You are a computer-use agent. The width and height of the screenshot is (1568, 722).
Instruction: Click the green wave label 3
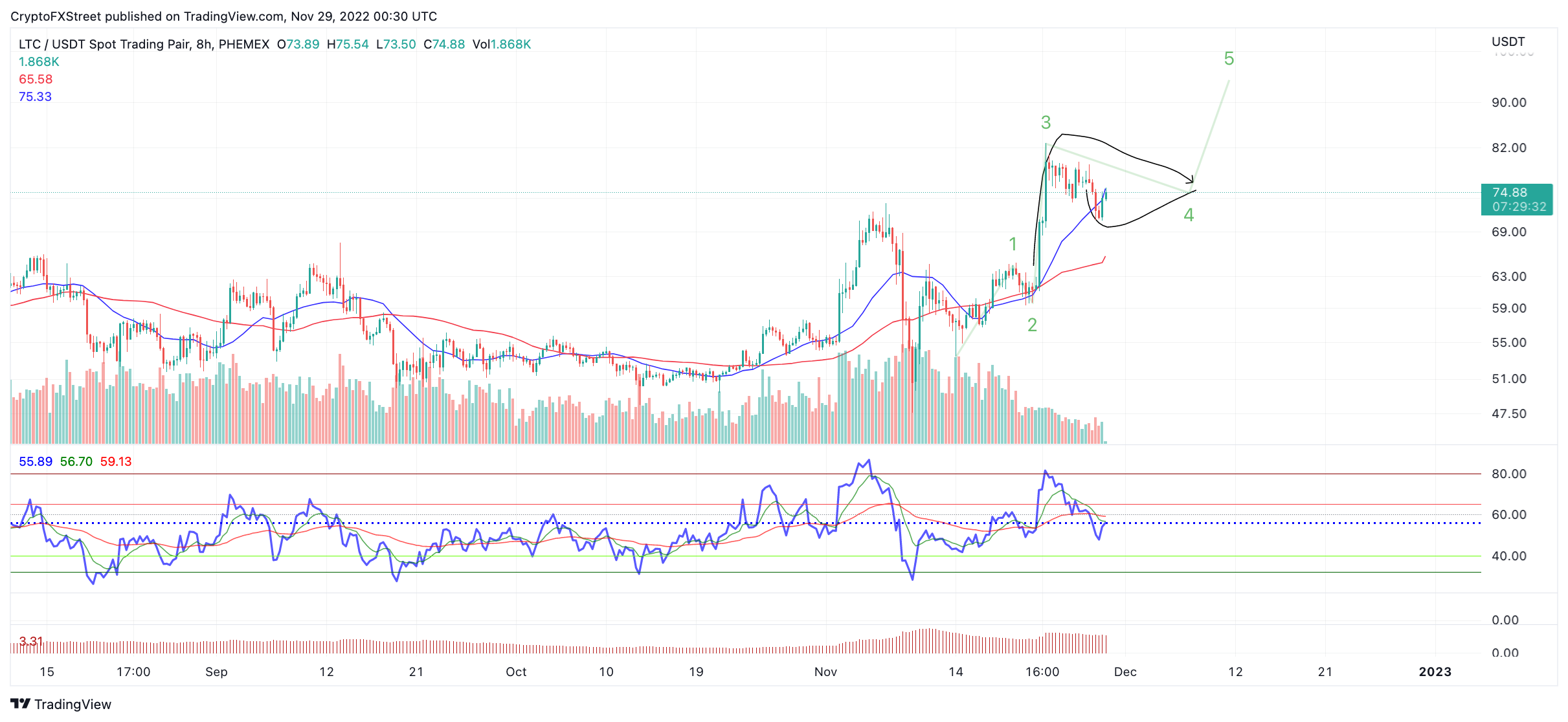[1046, 122]
